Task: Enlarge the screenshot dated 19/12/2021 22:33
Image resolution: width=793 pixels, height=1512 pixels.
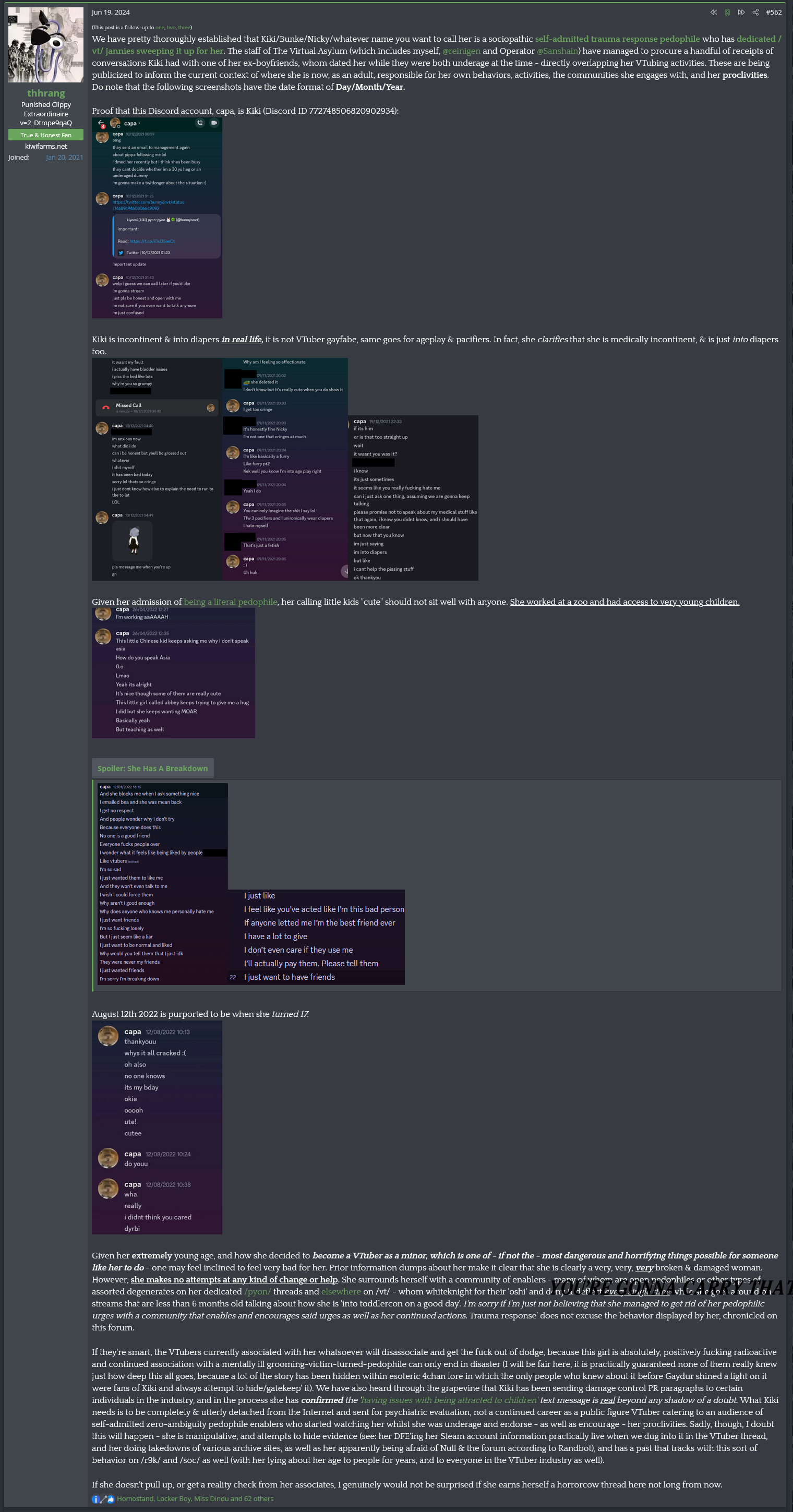Action: click(x=413, y=498)
